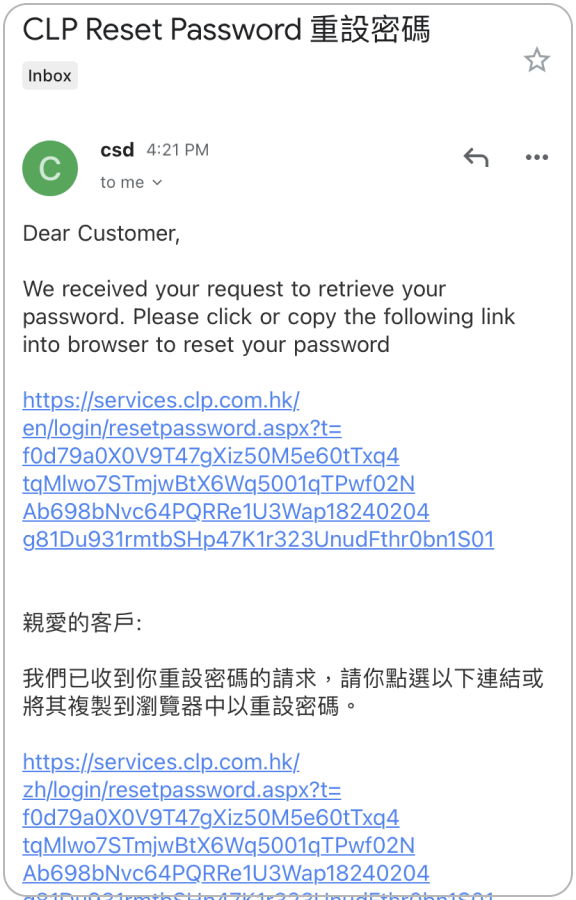The image size is (576, 900).
Task: Tap the reply arrow icon
Action: pos(476,157)
